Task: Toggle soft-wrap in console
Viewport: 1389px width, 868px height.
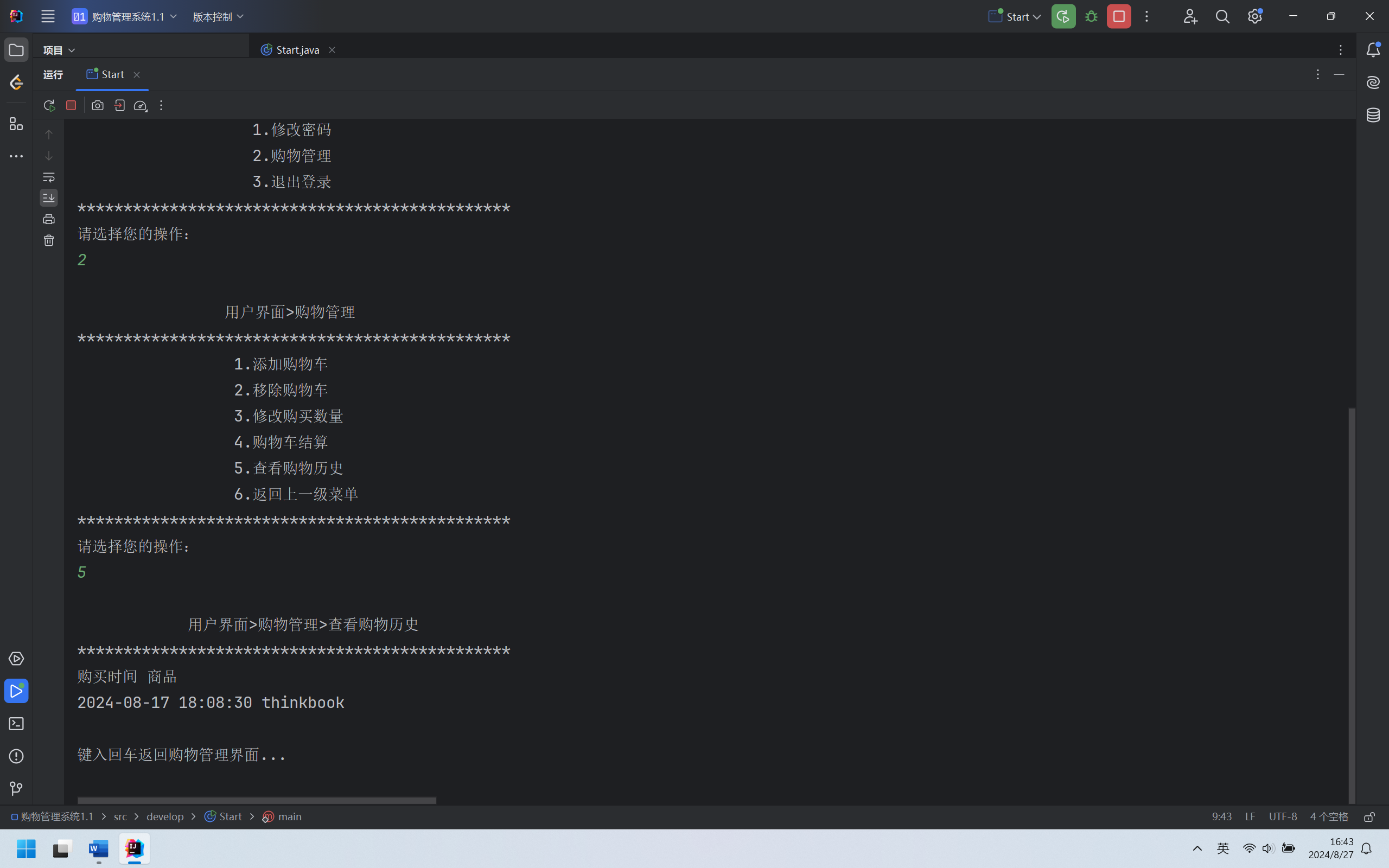Action: [x=49, y=177]
